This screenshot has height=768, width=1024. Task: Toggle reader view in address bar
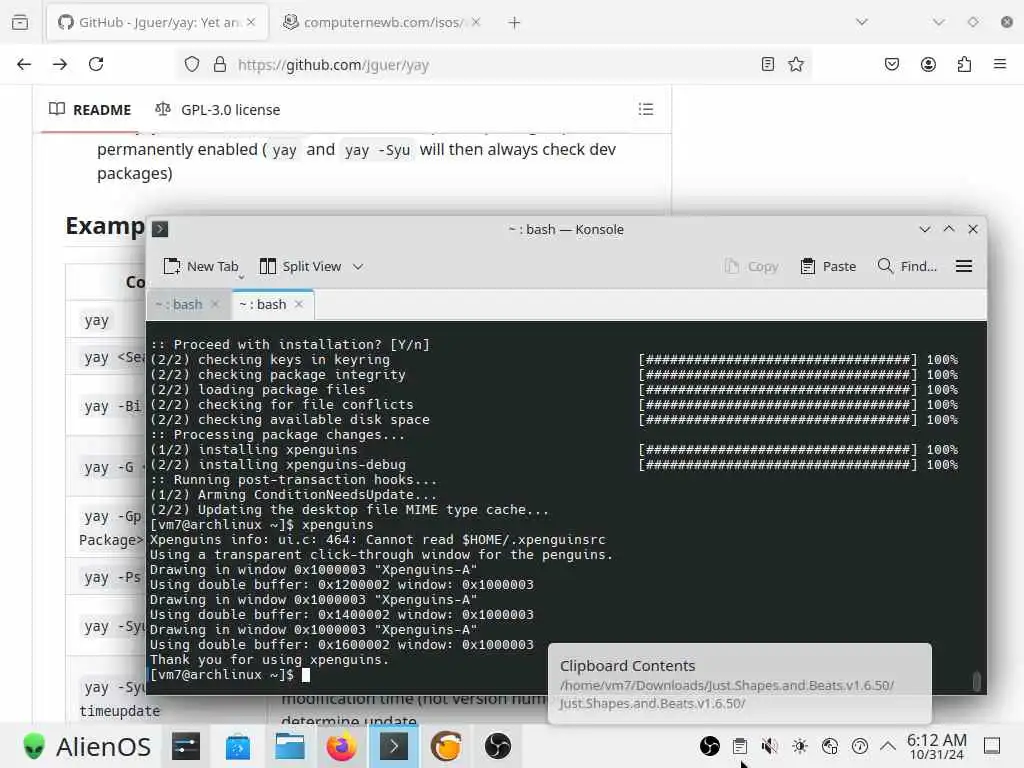coord(768,64)
